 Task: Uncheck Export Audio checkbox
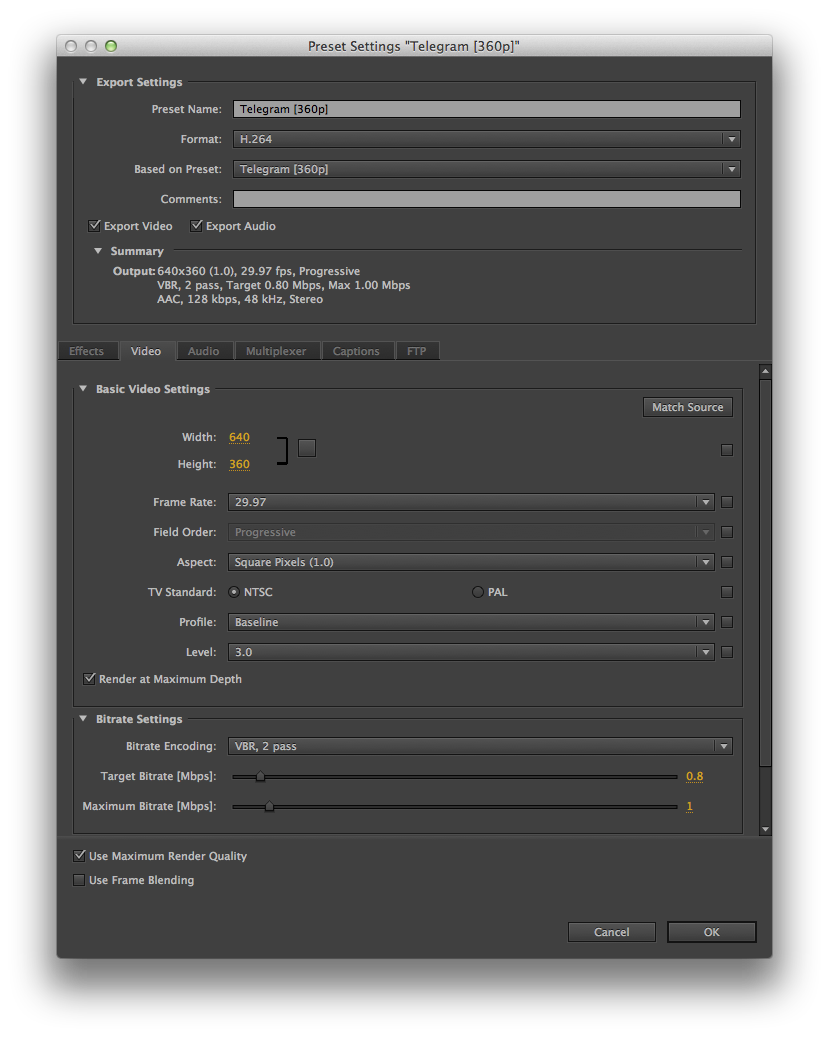point(196,226)
